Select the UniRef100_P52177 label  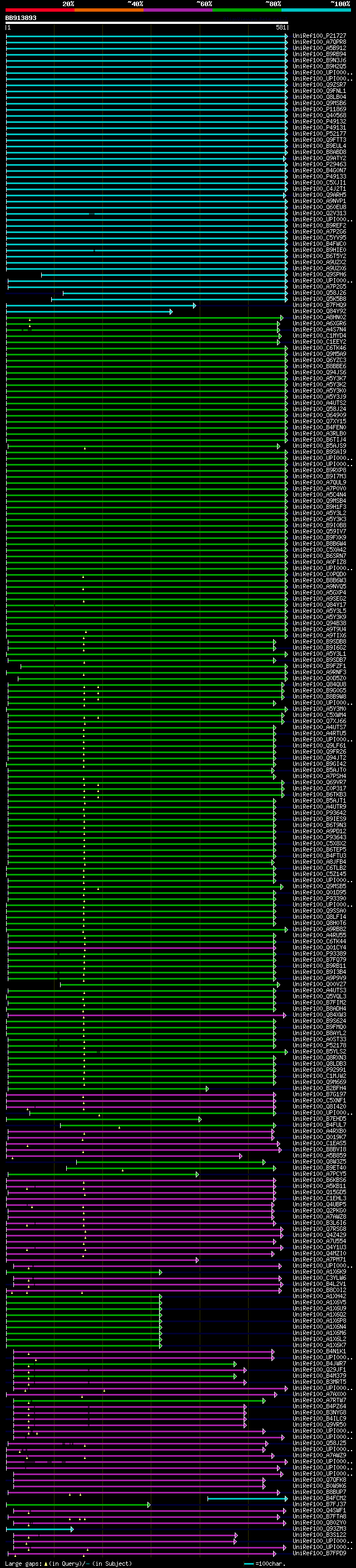pyautogui.click(x=319, y=134)
